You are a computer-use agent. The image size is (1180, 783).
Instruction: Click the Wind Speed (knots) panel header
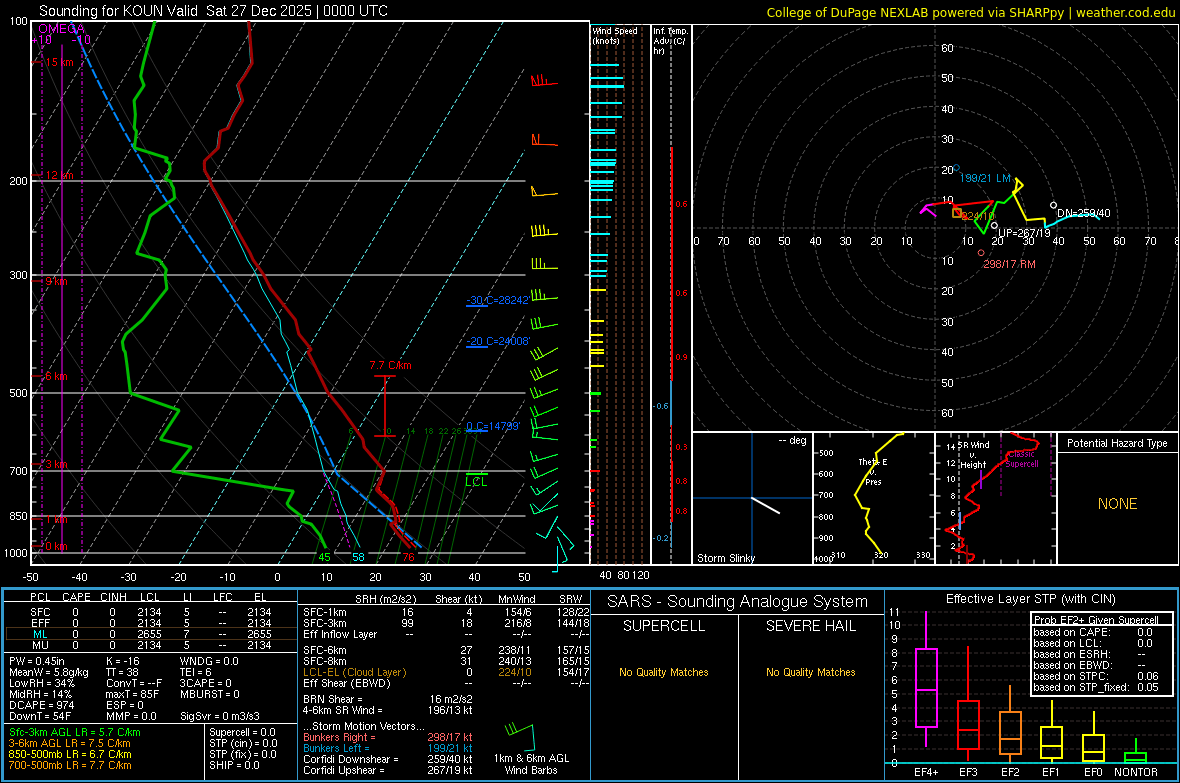[x=615, y=35]
